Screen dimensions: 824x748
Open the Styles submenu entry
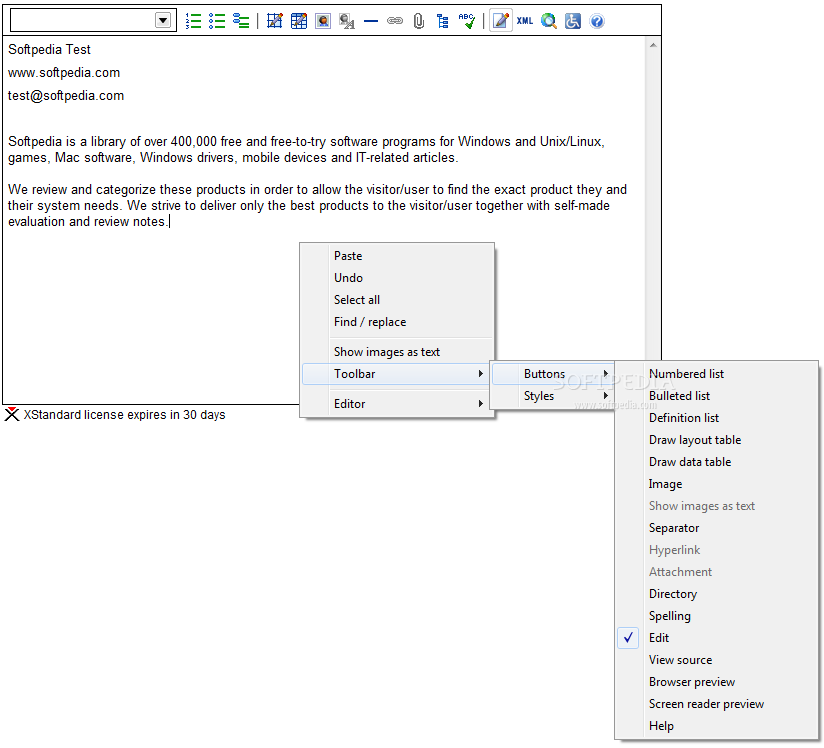coord(552,396)
